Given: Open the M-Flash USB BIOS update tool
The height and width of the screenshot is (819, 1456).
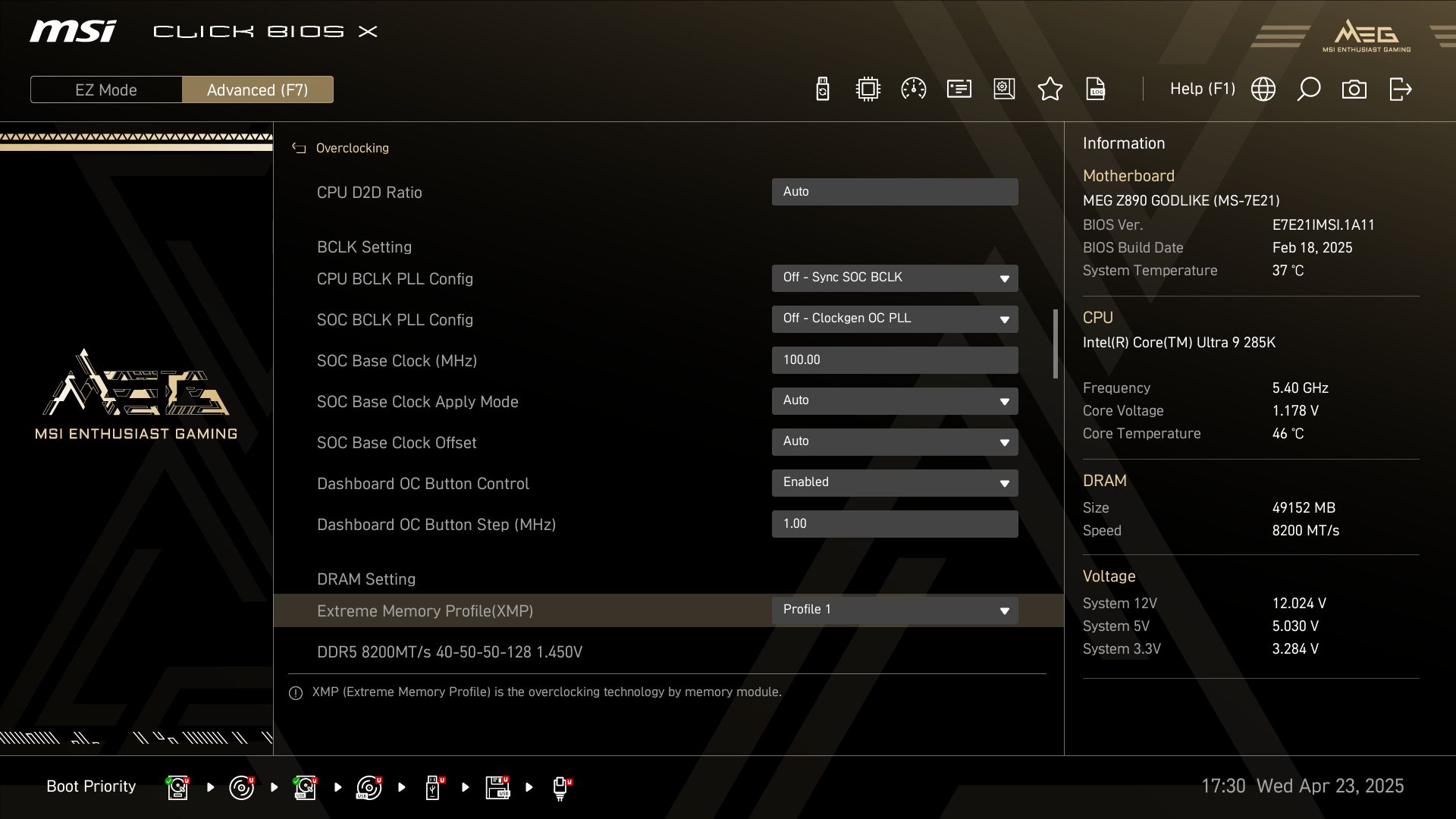Looking at the screenshot, I should coord(823,89).
